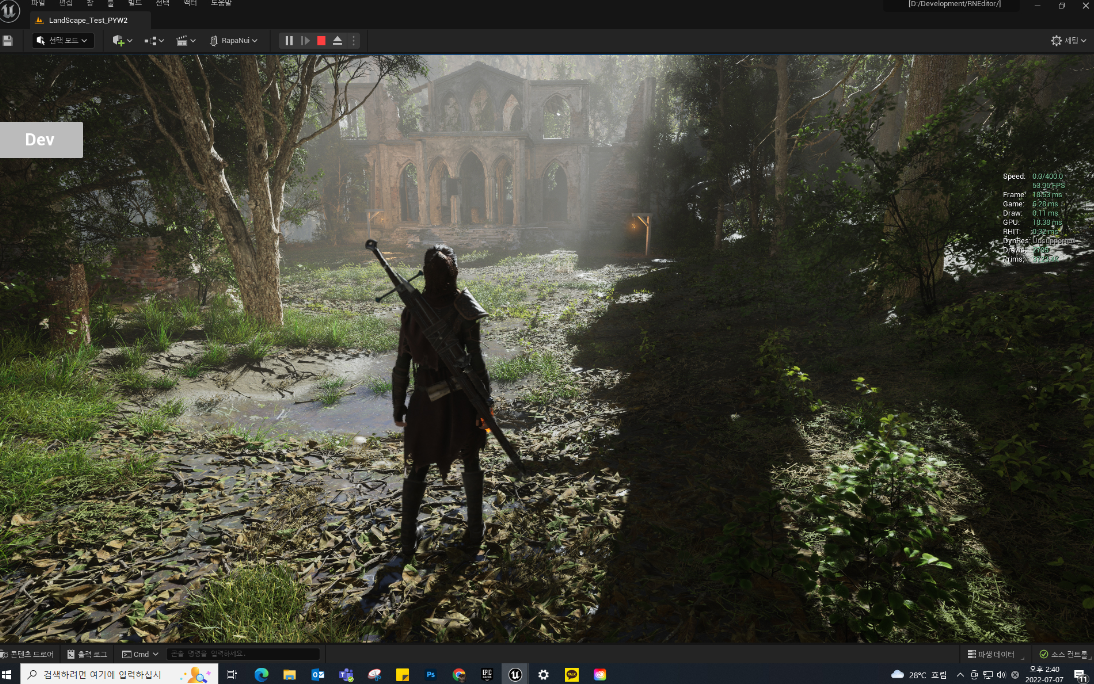Open the File menu in the menu bar
Screen dimensions: 1094x684
click(38, 3)
